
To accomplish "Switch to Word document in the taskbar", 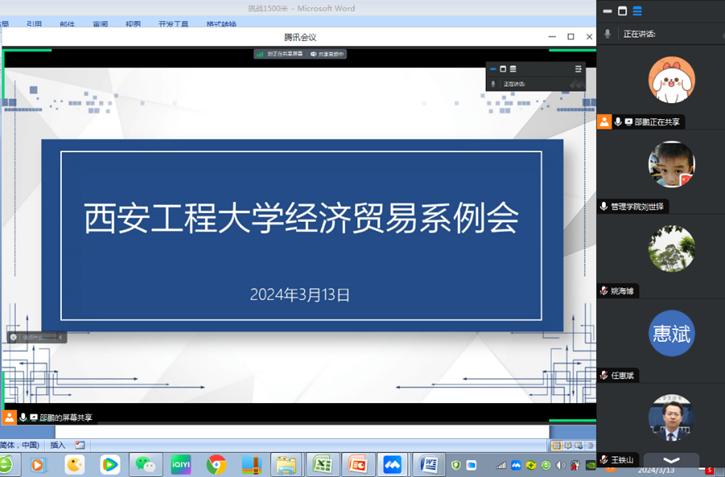I will (x=428, y=464).
